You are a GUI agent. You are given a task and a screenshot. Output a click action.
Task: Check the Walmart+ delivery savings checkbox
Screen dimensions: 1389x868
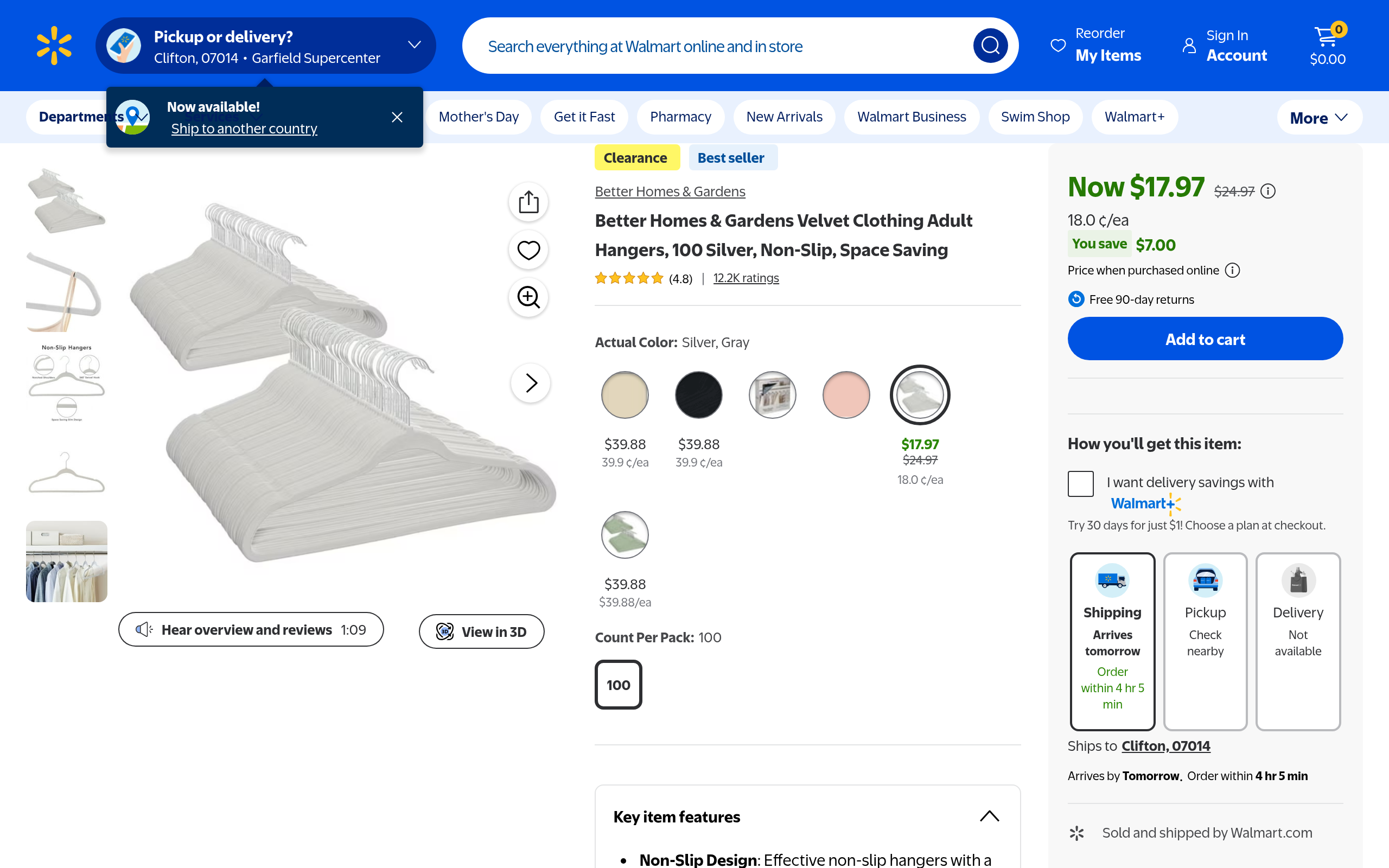click(x=1081, y=483)
